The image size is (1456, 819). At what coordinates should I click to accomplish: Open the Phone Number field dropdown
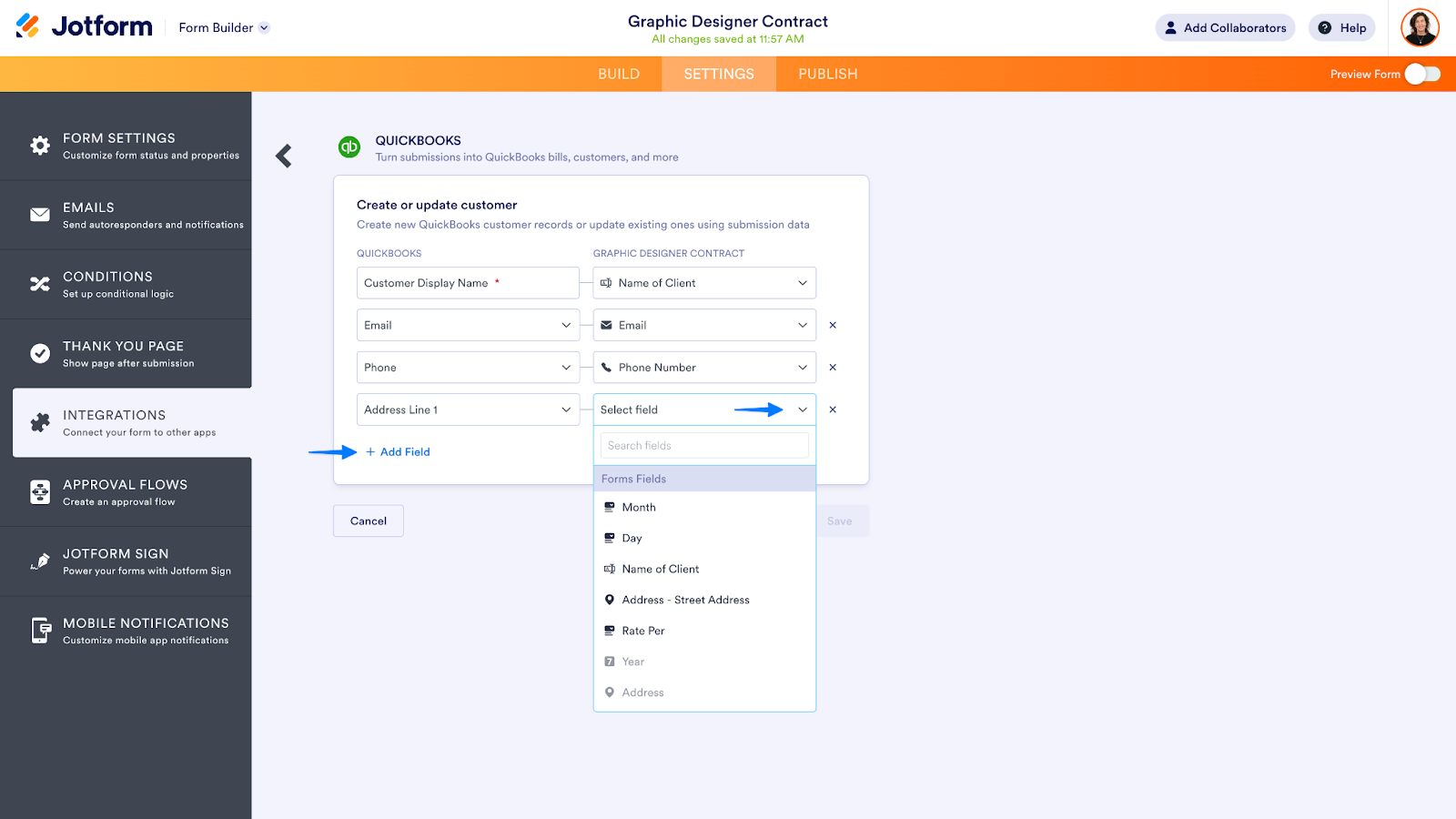704,368
